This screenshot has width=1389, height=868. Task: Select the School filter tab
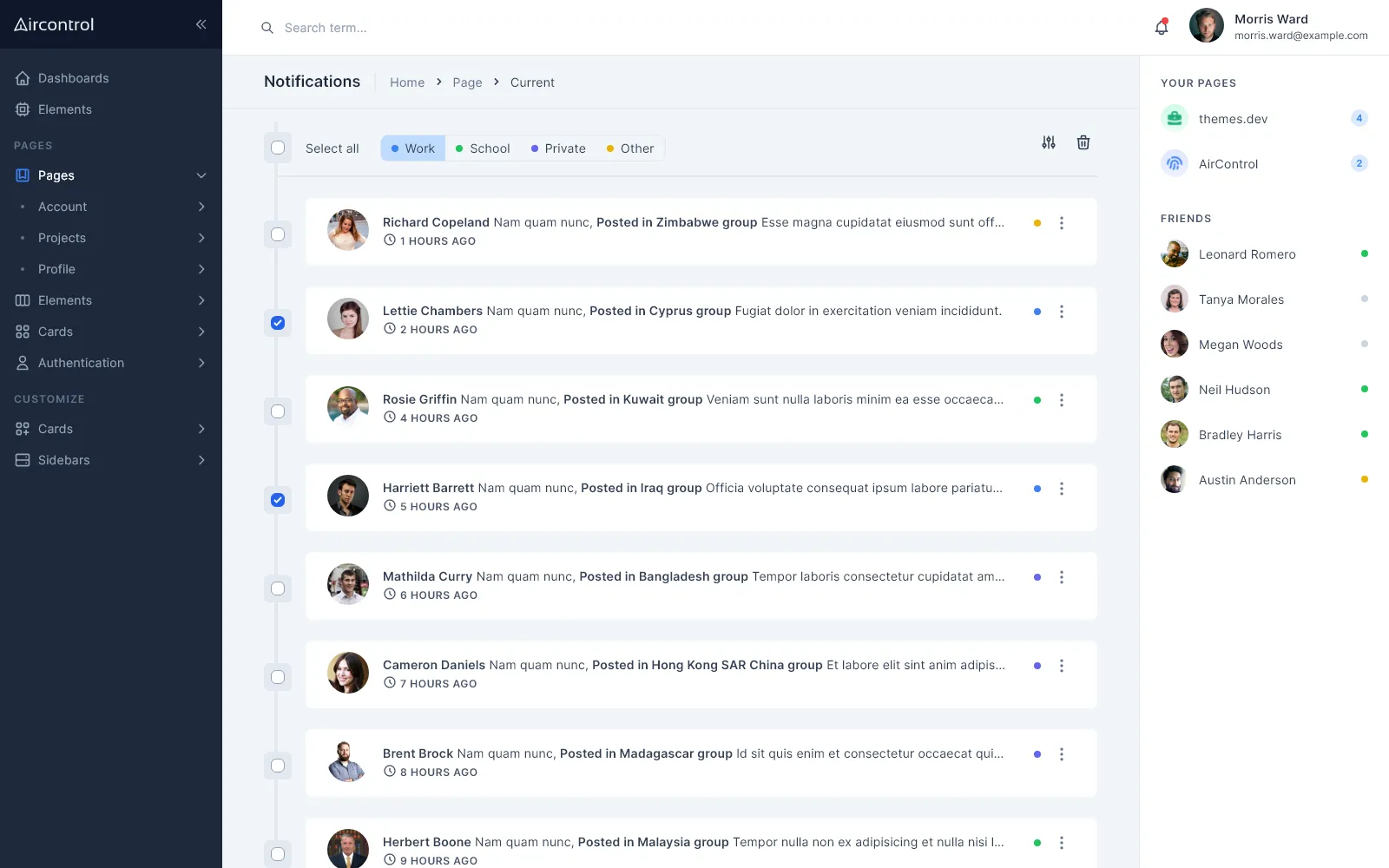click(x=483, y=148)
